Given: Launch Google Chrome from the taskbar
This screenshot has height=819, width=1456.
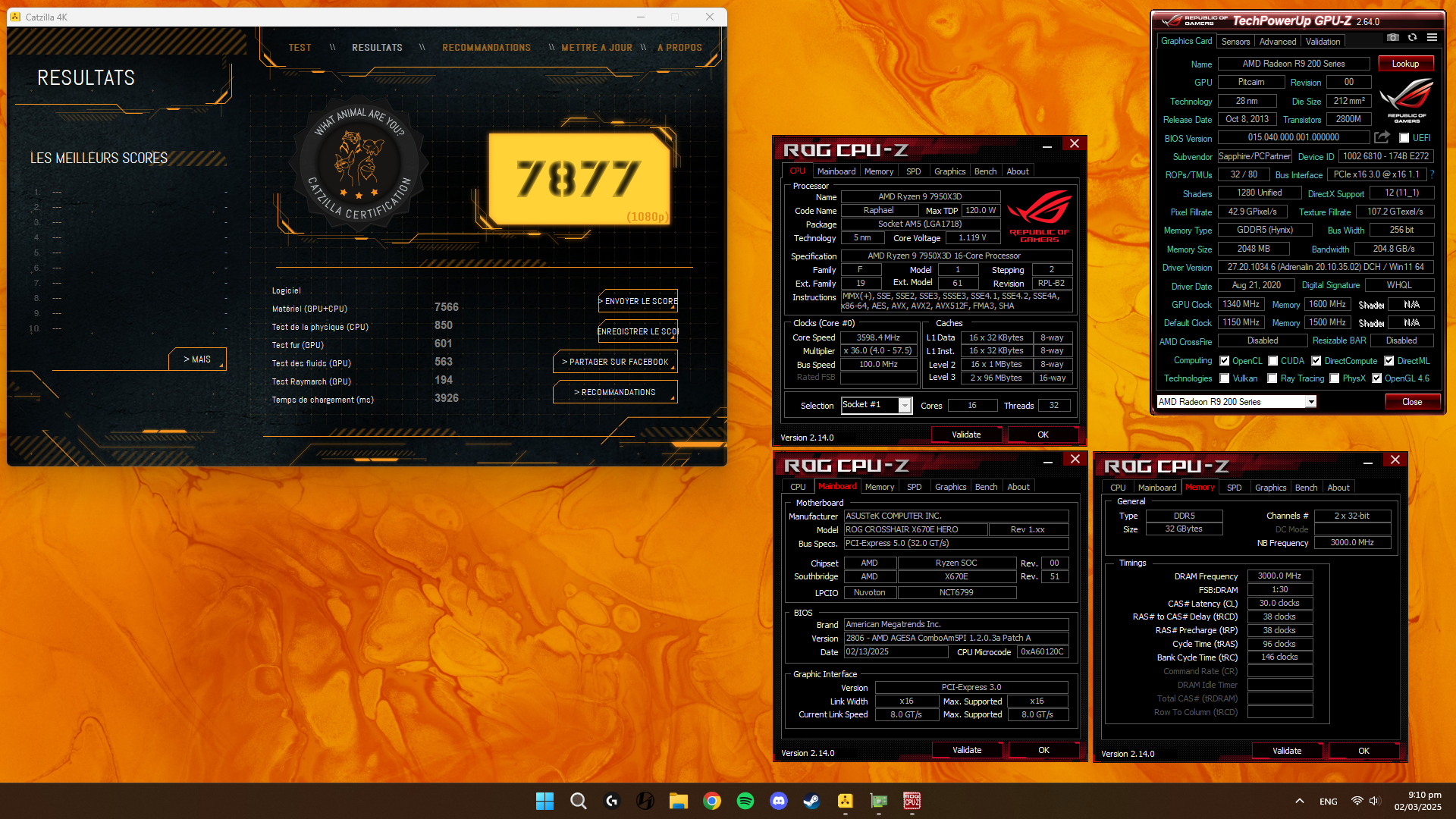Looking at the screenshot, I should [x=711, y=801].
